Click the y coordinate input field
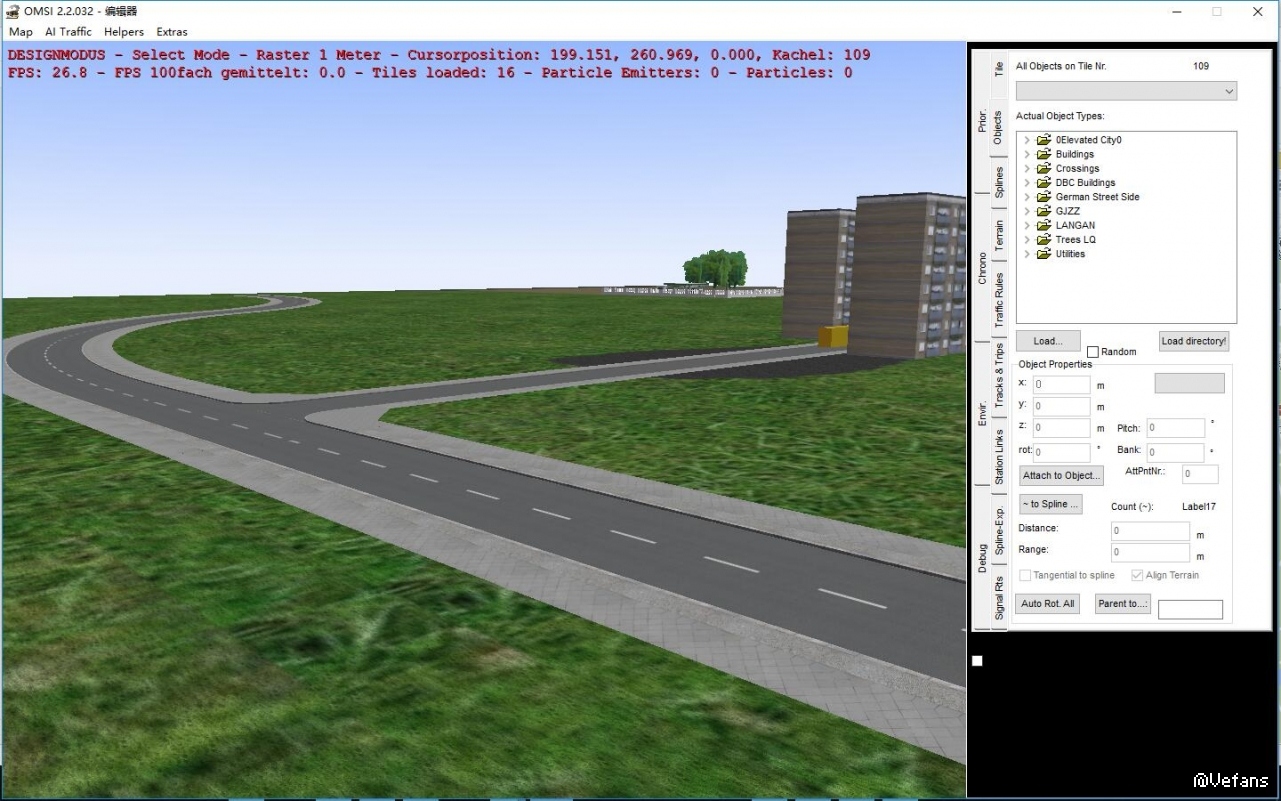1281x801 pixels. coord(1062,406)
